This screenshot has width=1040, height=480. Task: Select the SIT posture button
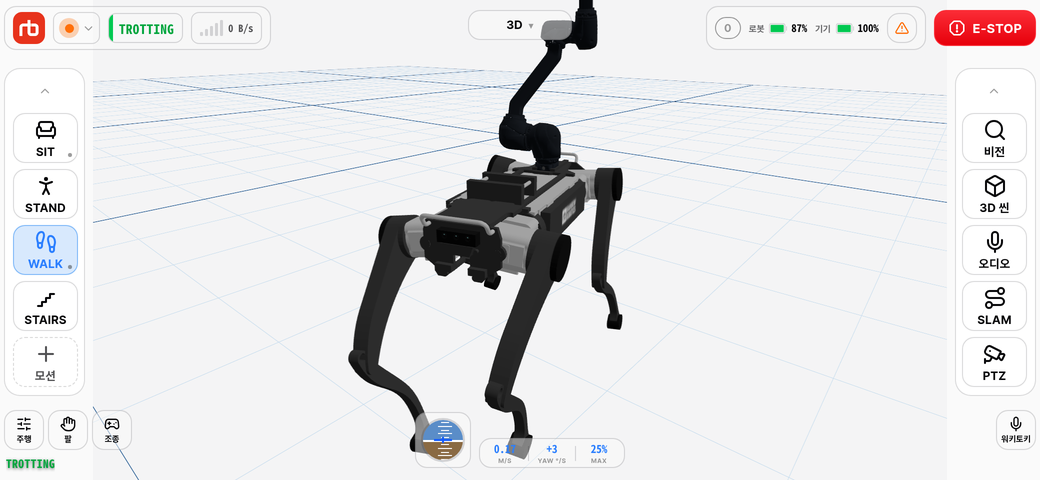(x=45, y=138)
